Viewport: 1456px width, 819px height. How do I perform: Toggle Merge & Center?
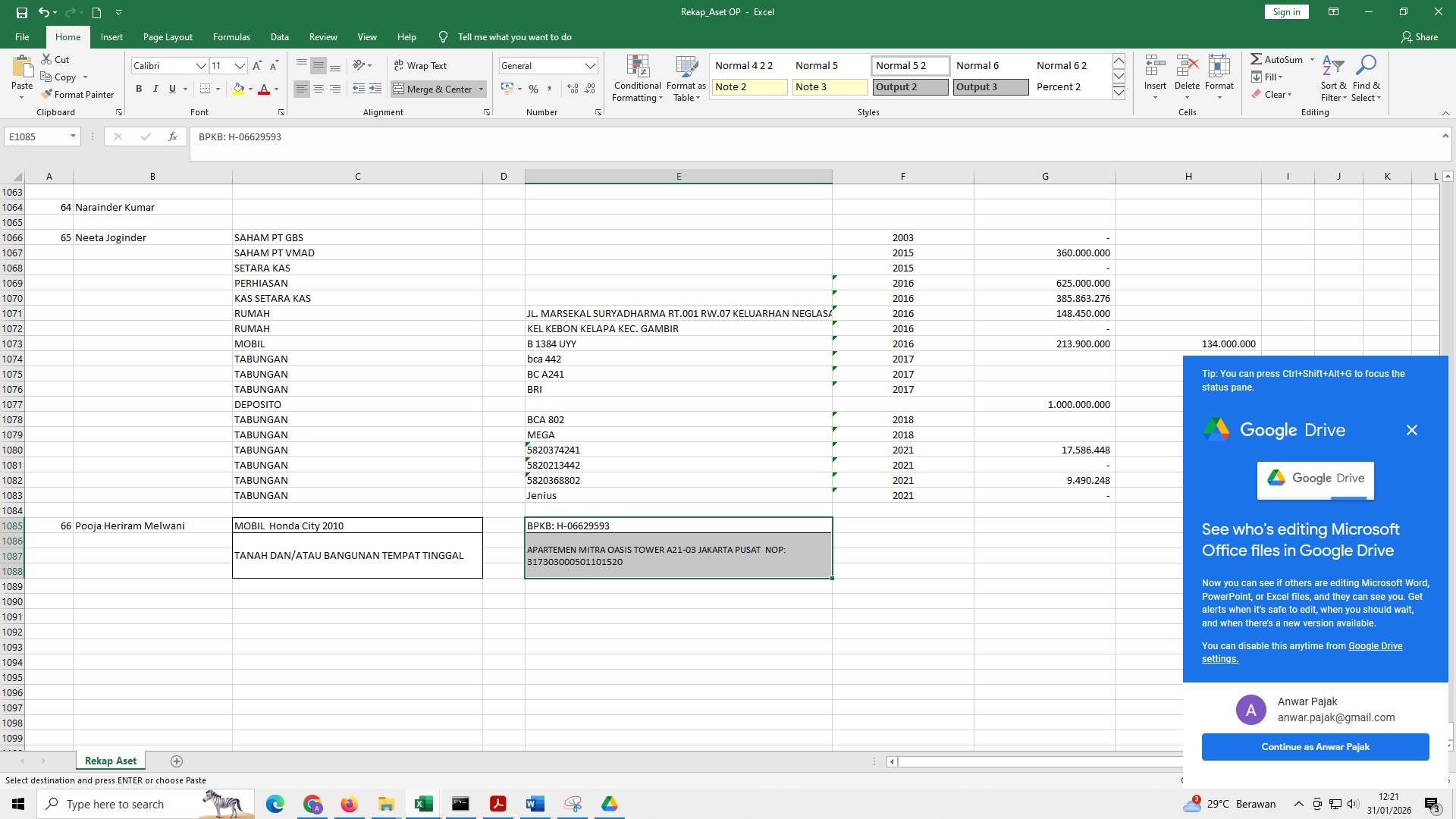(x=435, y=89)
